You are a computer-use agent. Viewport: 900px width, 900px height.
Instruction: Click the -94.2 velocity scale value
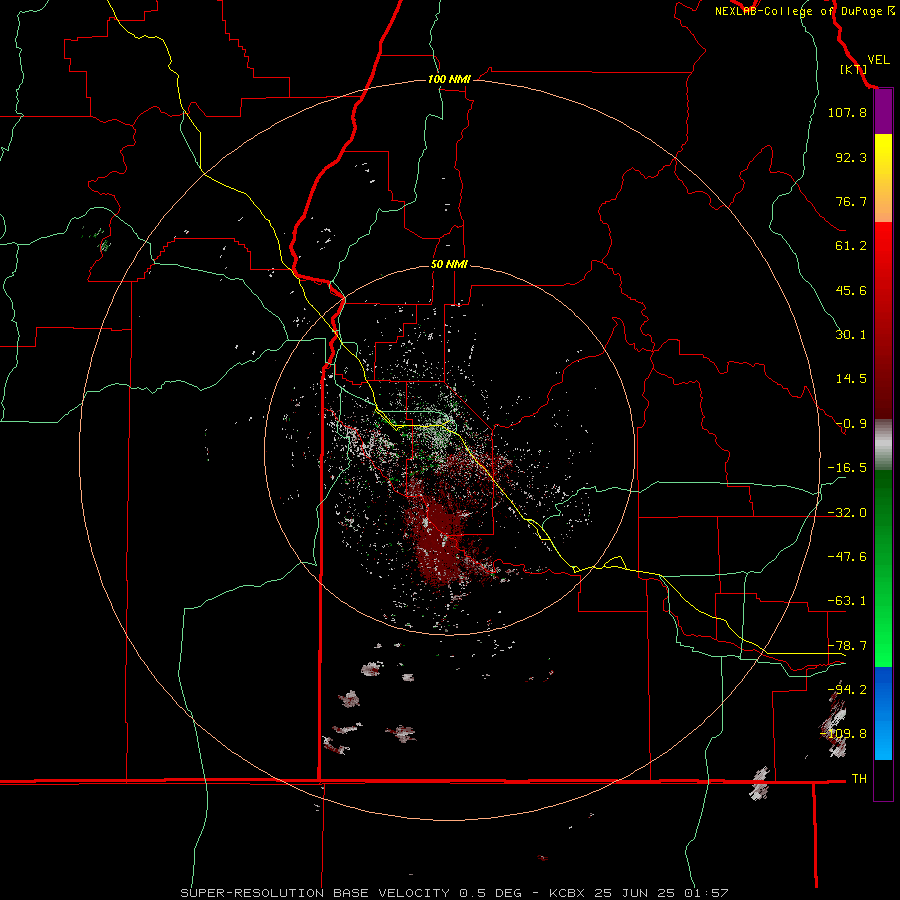pyautogui.click(x=847, y=690)
